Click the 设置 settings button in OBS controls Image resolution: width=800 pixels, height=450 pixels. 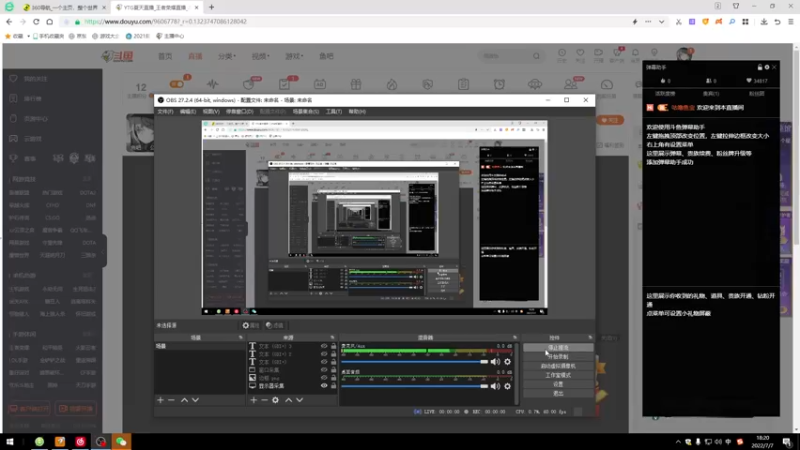pos(558,384)
